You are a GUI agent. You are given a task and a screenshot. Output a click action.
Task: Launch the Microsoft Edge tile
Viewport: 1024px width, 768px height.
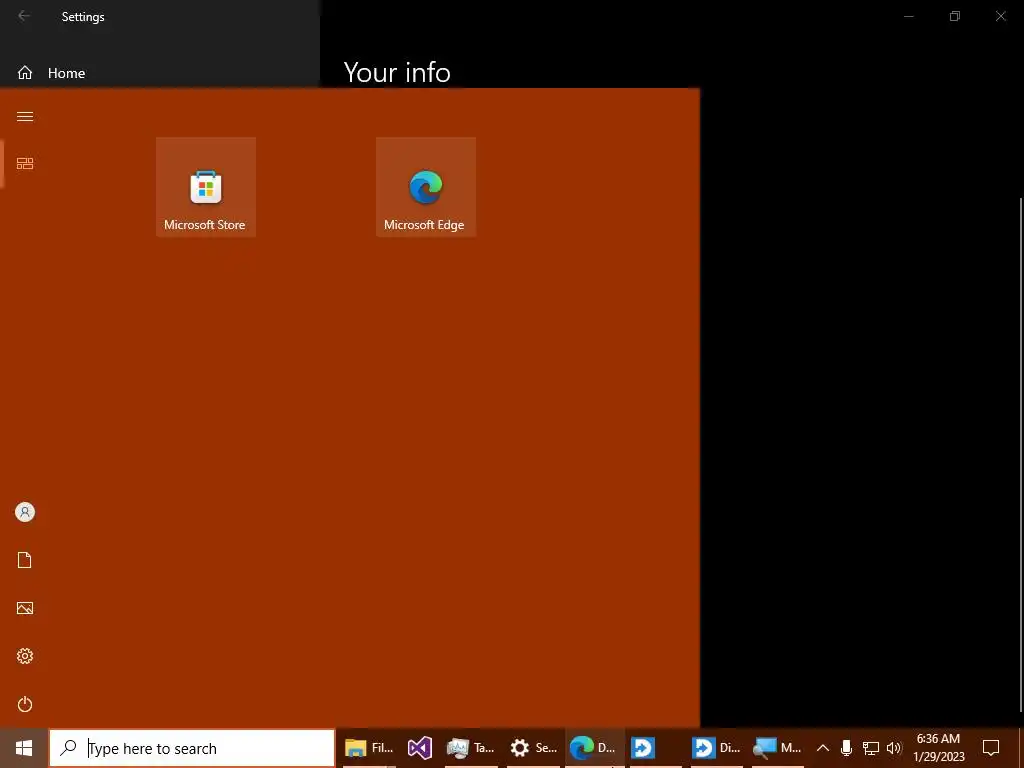tap(426, 187)
